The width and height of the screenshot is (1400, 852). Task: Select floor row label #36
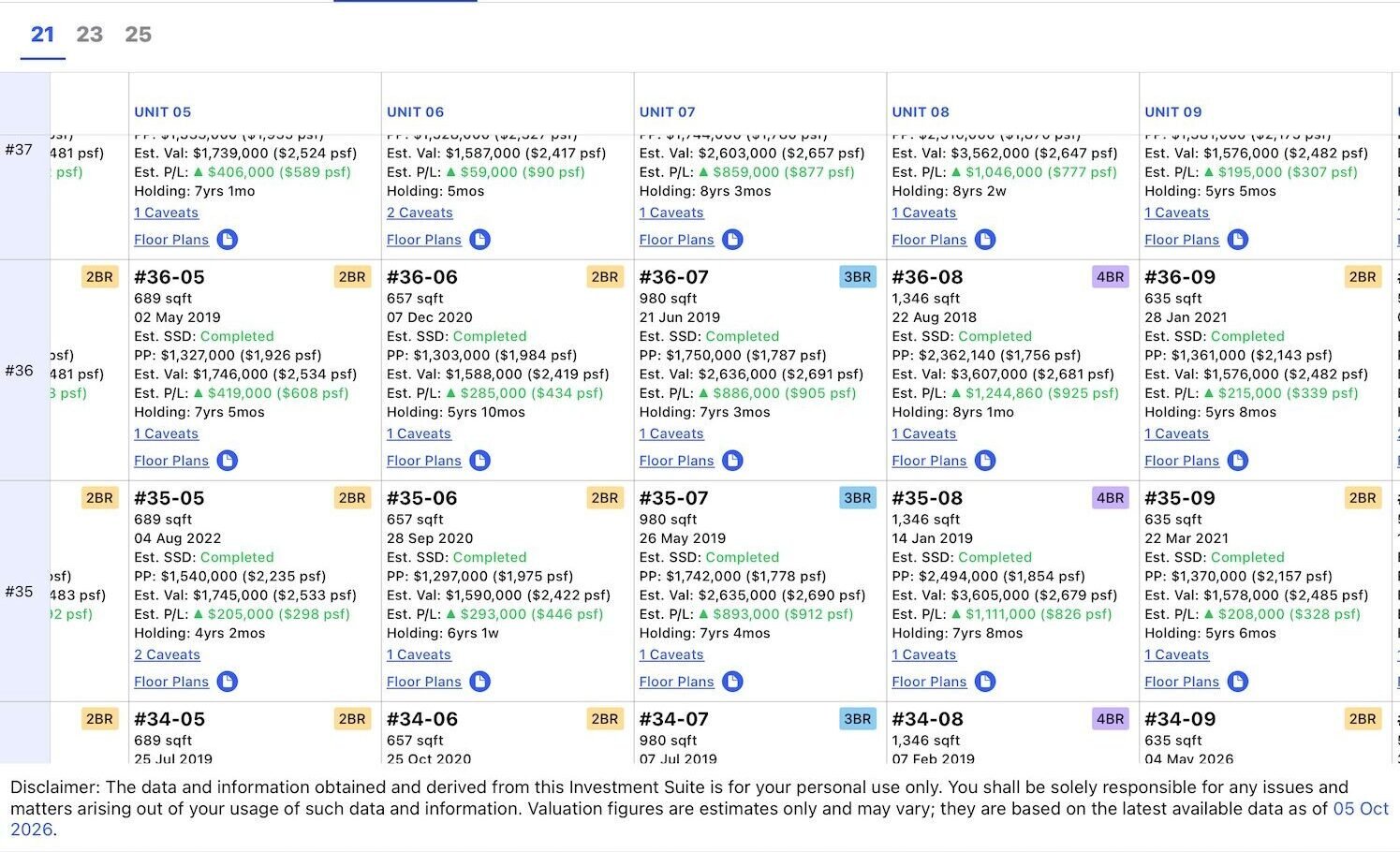pyautogui.click(x=19, y=371)
